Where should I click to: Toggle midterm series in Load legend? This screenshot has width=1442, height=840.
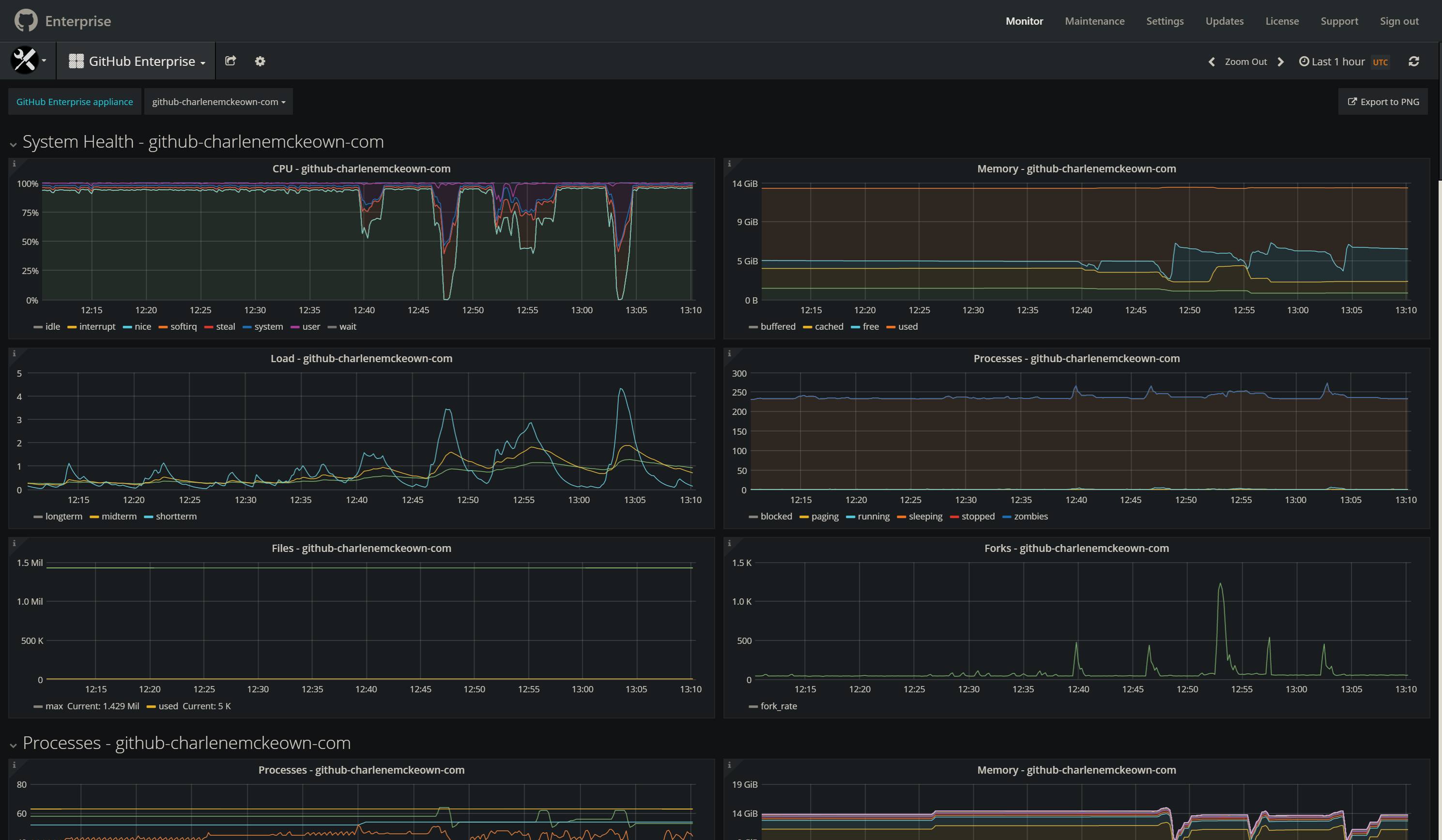[119, 517]
